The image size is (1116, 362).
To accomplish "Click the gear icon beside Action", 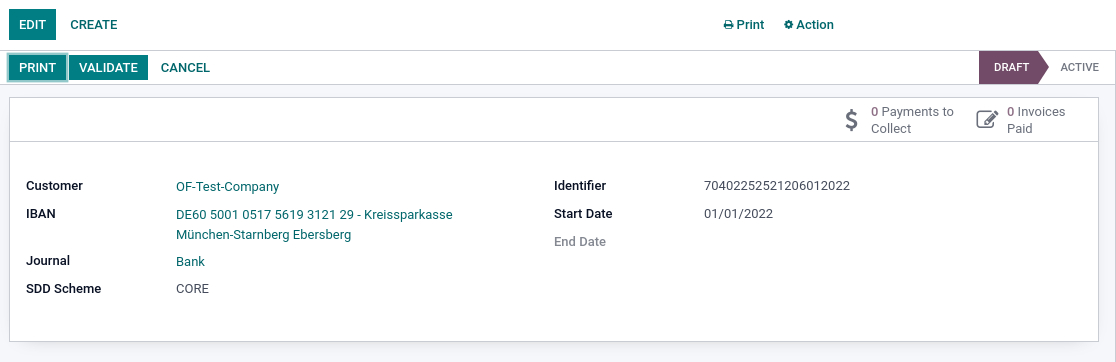I will 788,25.
